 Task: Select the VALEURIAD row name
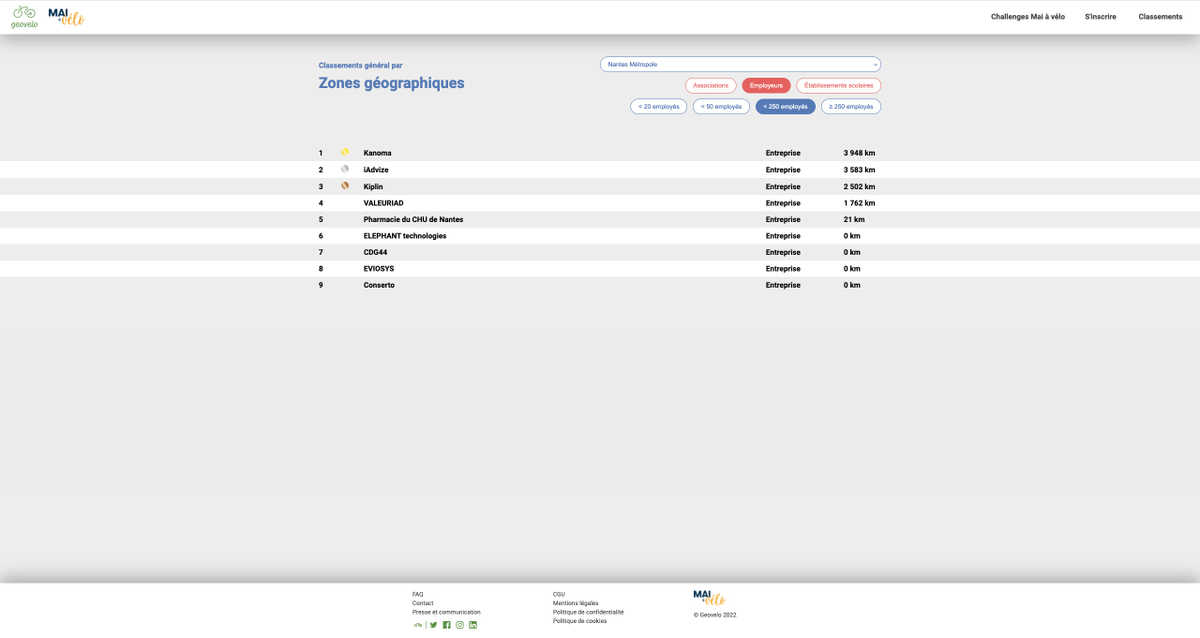click(x=383, y=203)
